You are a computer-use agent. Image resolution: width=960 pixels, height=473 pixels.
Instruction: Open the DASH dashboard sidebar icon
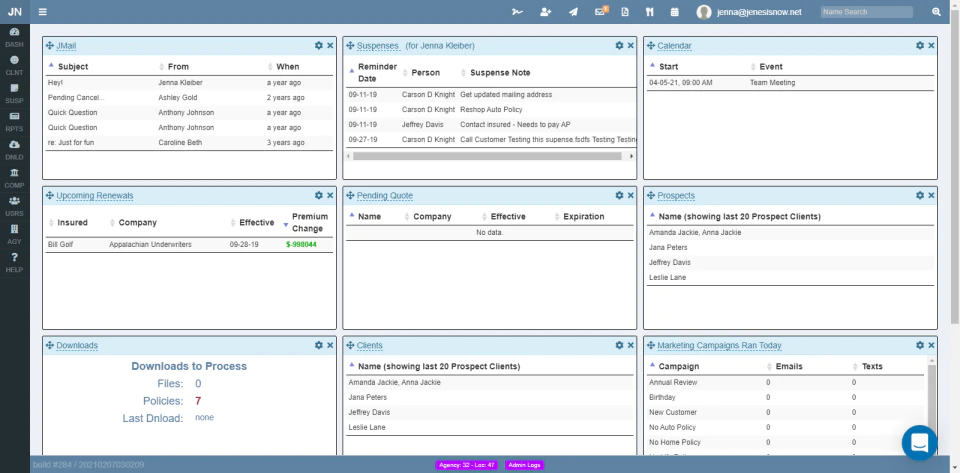14,36
